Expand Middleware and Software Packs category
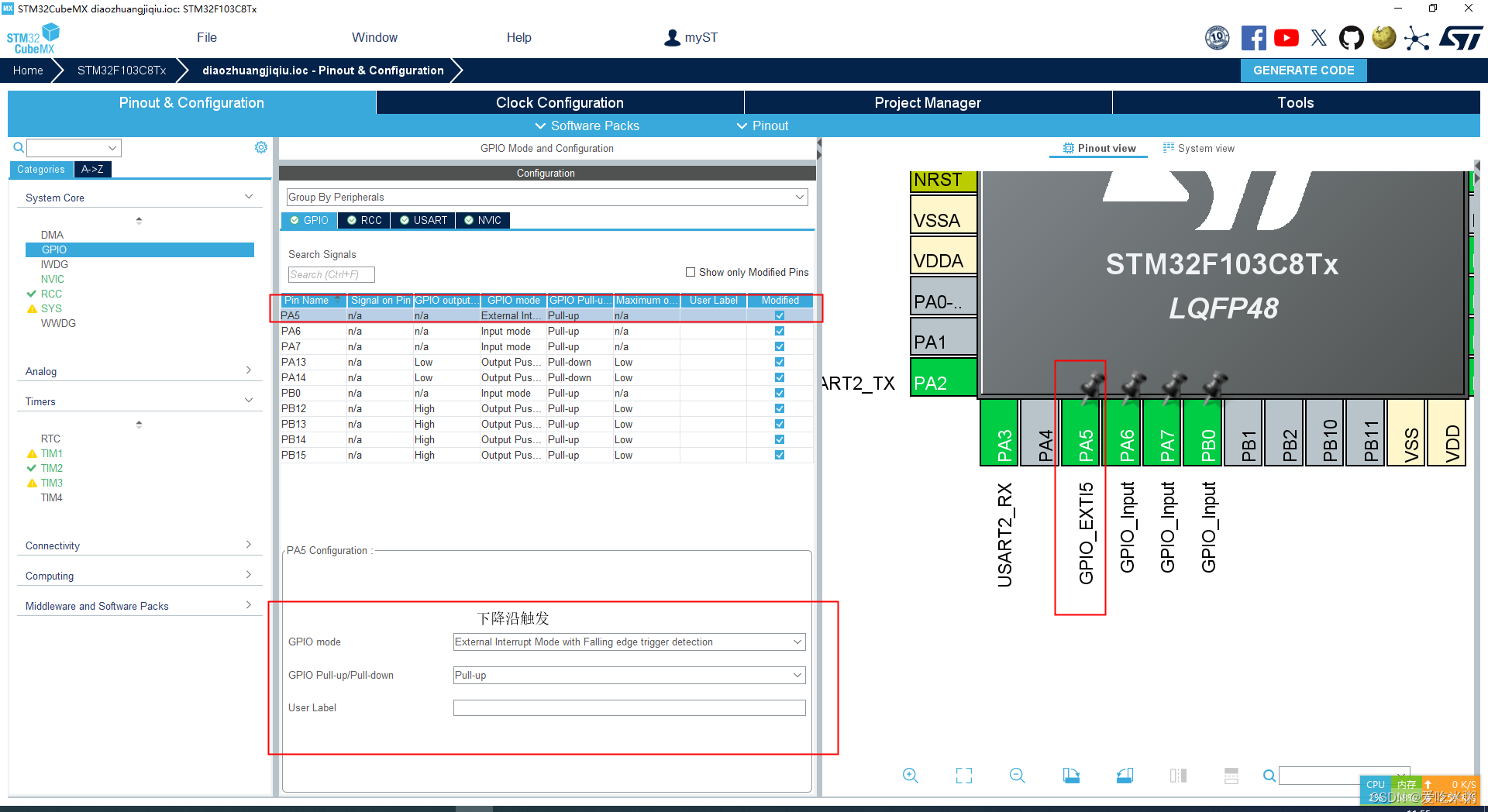This screenshot has width=1488, height=812. coord(139,606)
